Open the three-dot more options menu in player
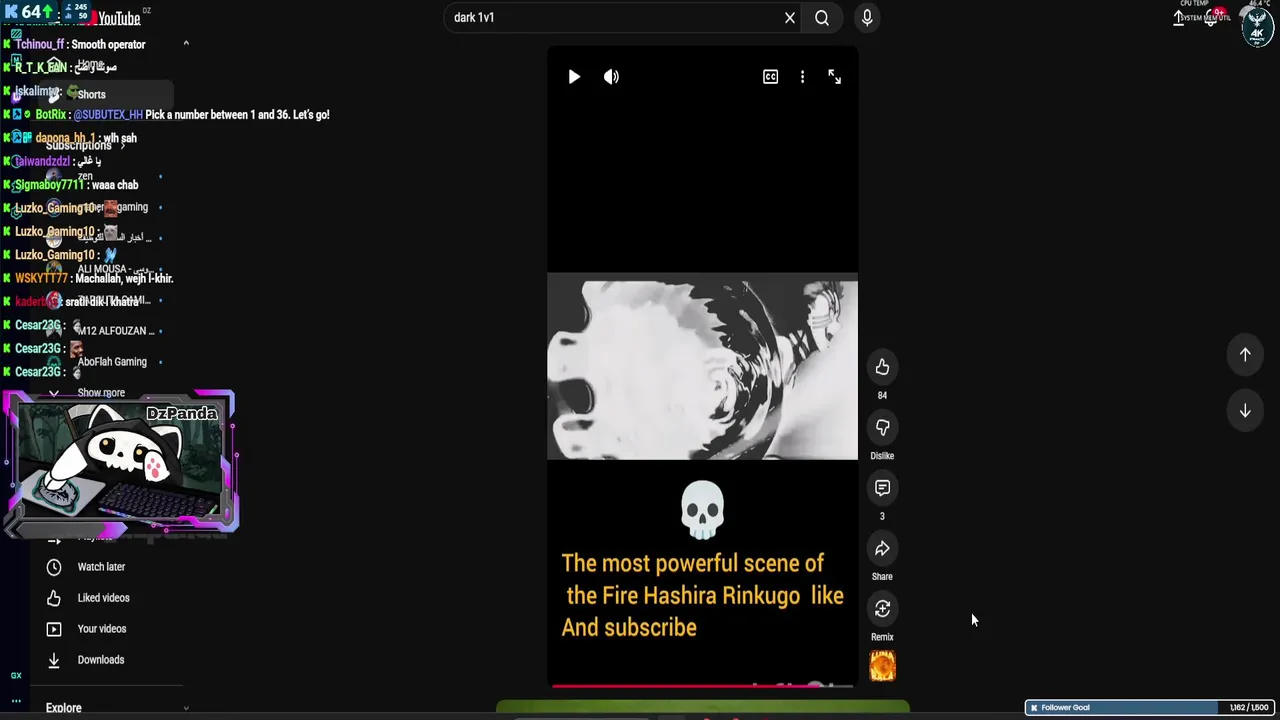The image size is (1280, 720). 802,77
